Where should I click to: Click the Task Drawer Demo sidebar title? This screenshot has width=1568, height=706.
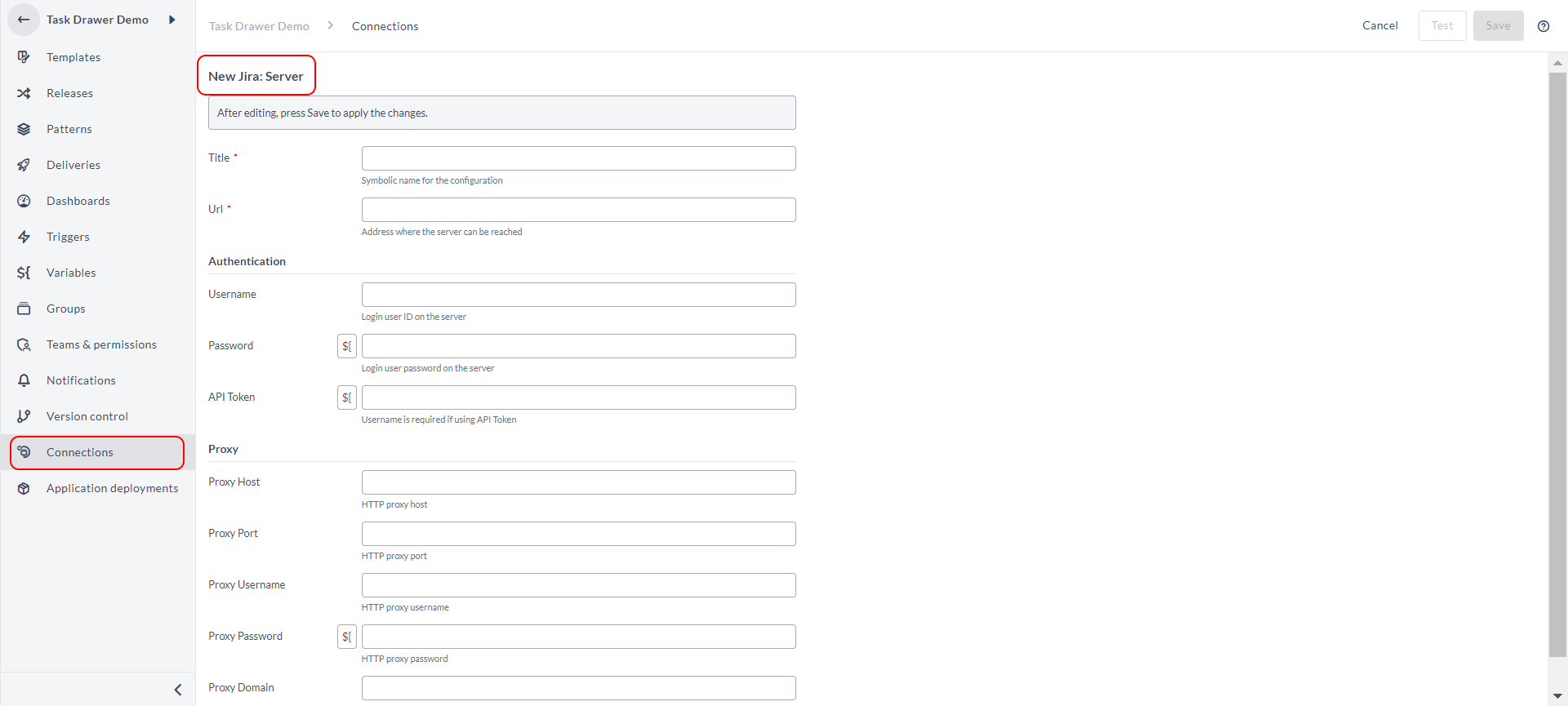pyautogui.click(x=97, y=20)
